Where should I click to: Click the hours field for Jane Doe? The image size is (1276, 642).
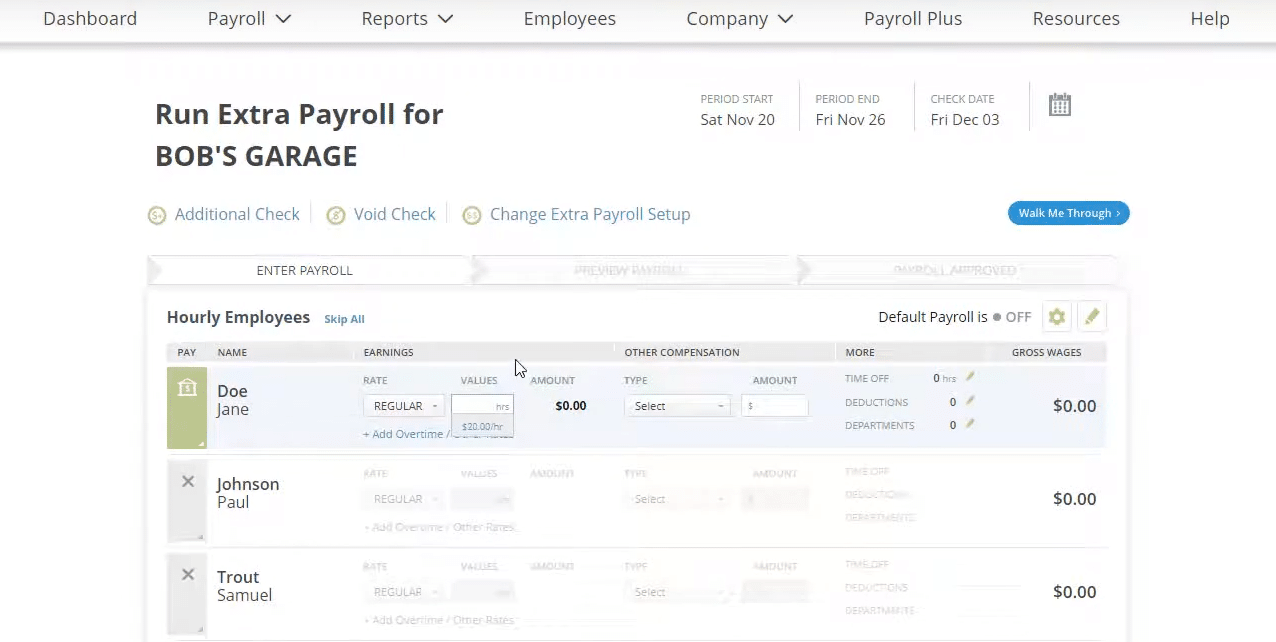pyautogui.click(x=482, y=406)
